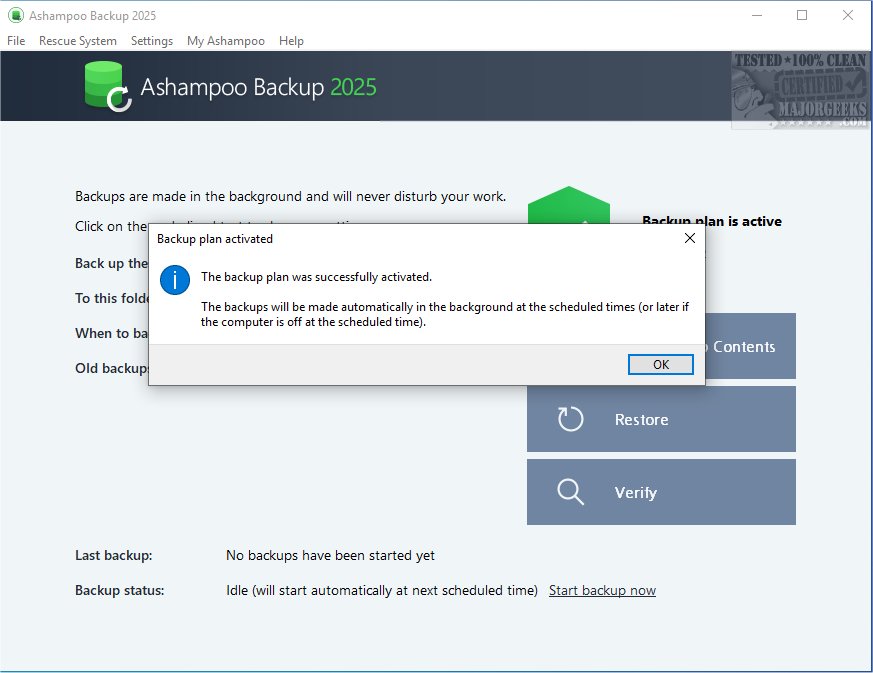Click the Contents button behind the dialog
This screenshot has height=673, width=873.
[750, 346]
